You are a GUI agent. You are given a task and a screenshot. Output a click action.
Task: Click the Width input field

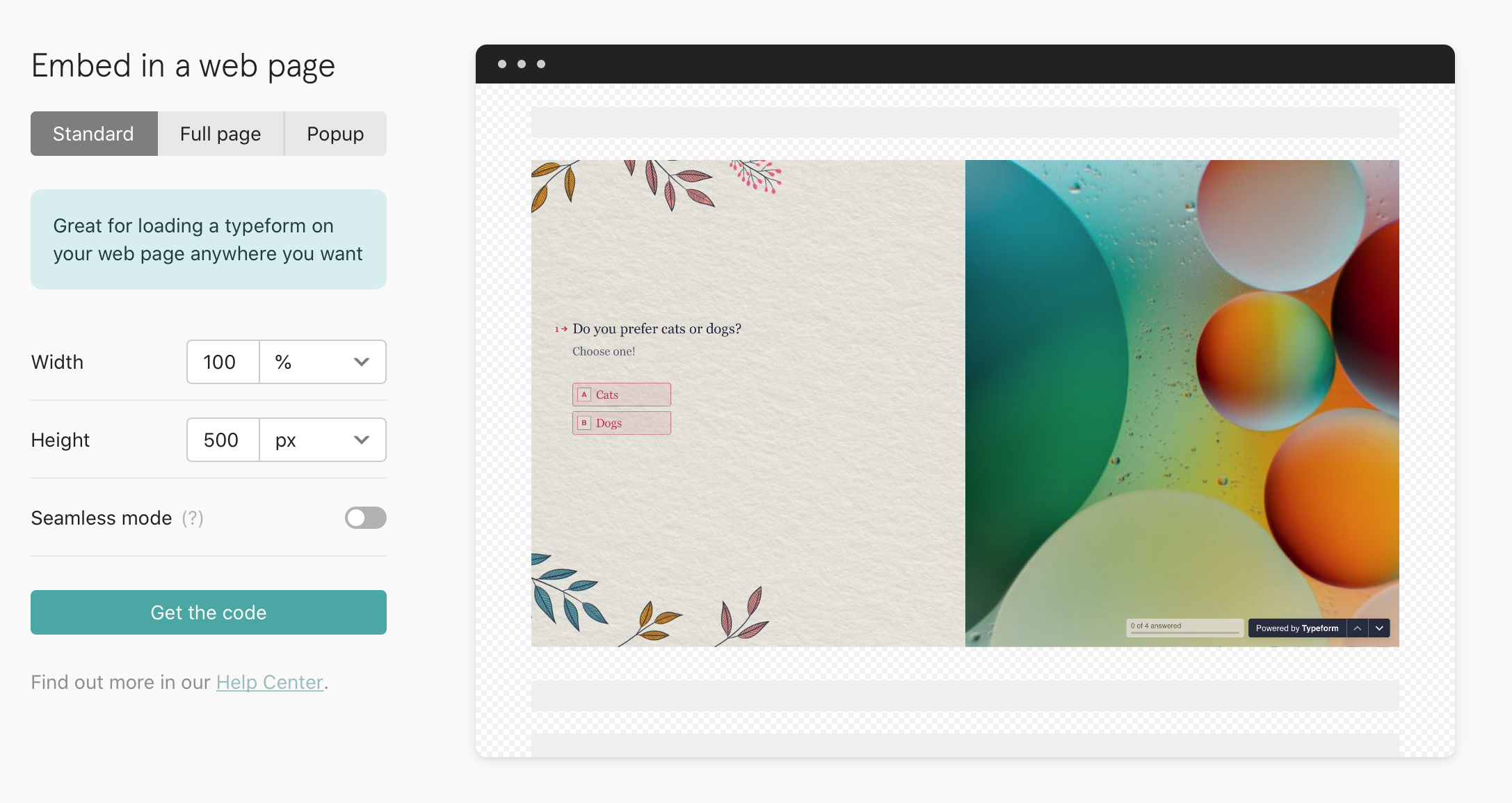[x=221, y=361]
